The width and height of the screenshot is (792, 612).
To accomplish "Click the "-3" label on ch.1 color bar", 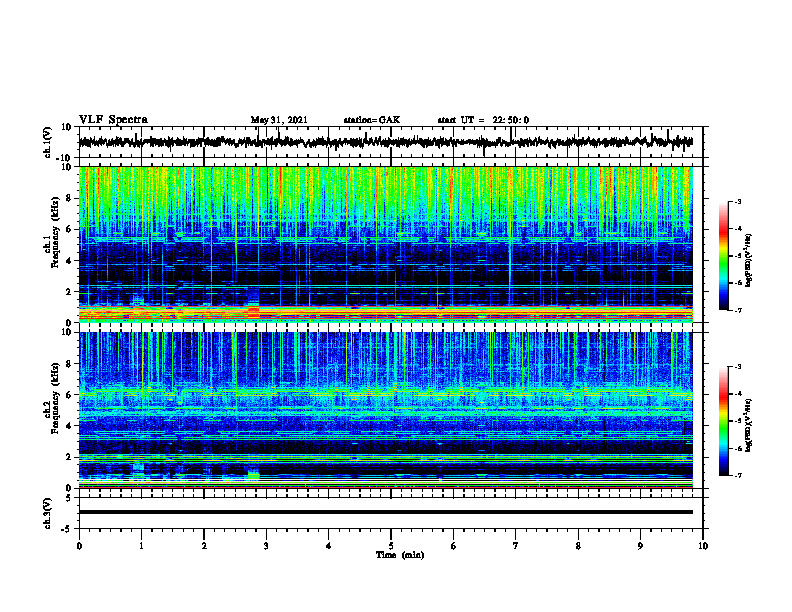I will point(738,201).
